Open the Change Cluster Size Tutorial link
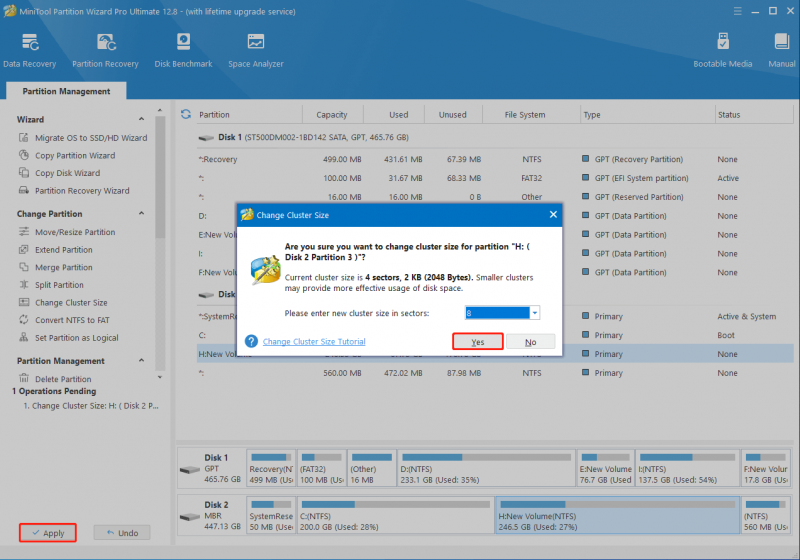800x560 pixels. click(x=314, y=342)
